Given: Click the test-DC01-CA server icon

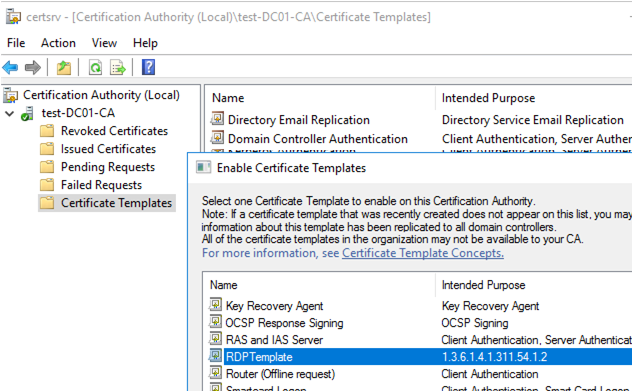Looking at the screenshot, I should click(x=27, y=113).
